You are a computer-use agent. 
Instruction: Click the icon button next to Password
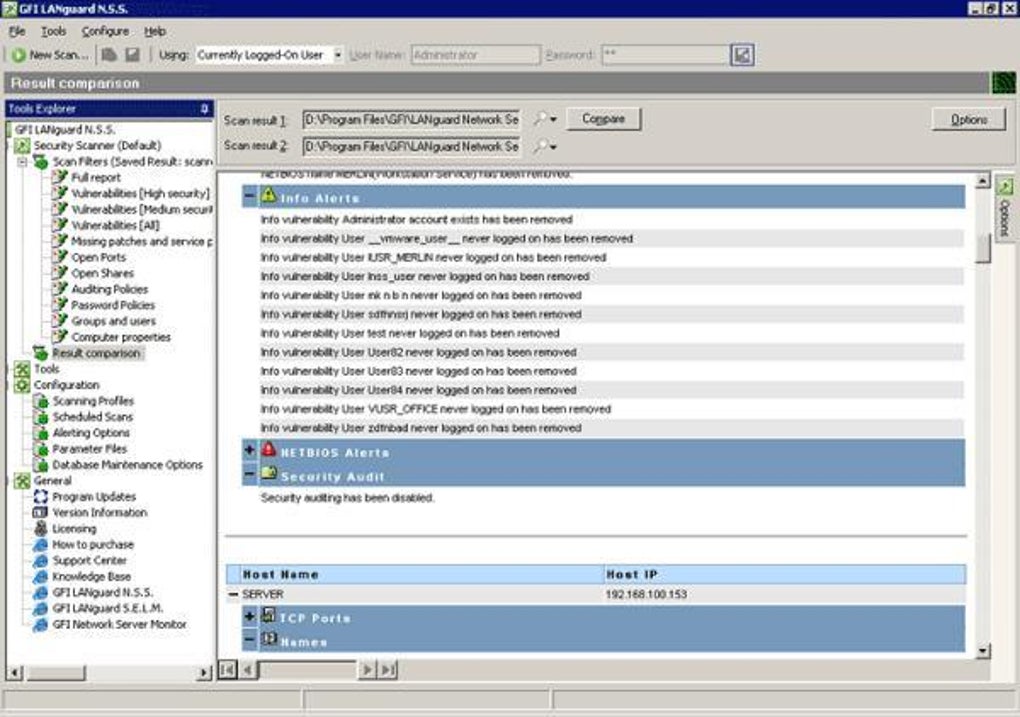(x=742, y=55)
